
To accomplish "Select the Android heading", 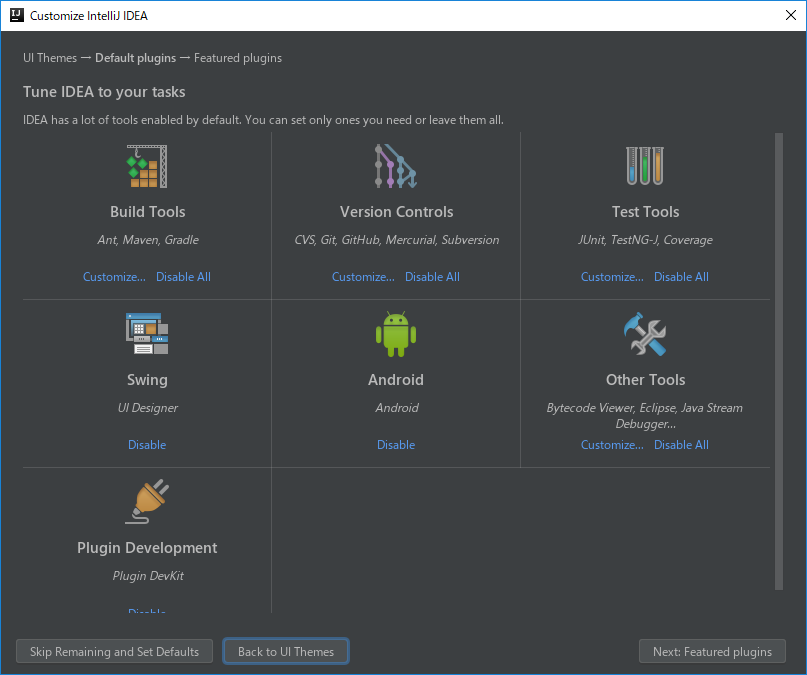I will pyautogui.click(x=396, y=380).
